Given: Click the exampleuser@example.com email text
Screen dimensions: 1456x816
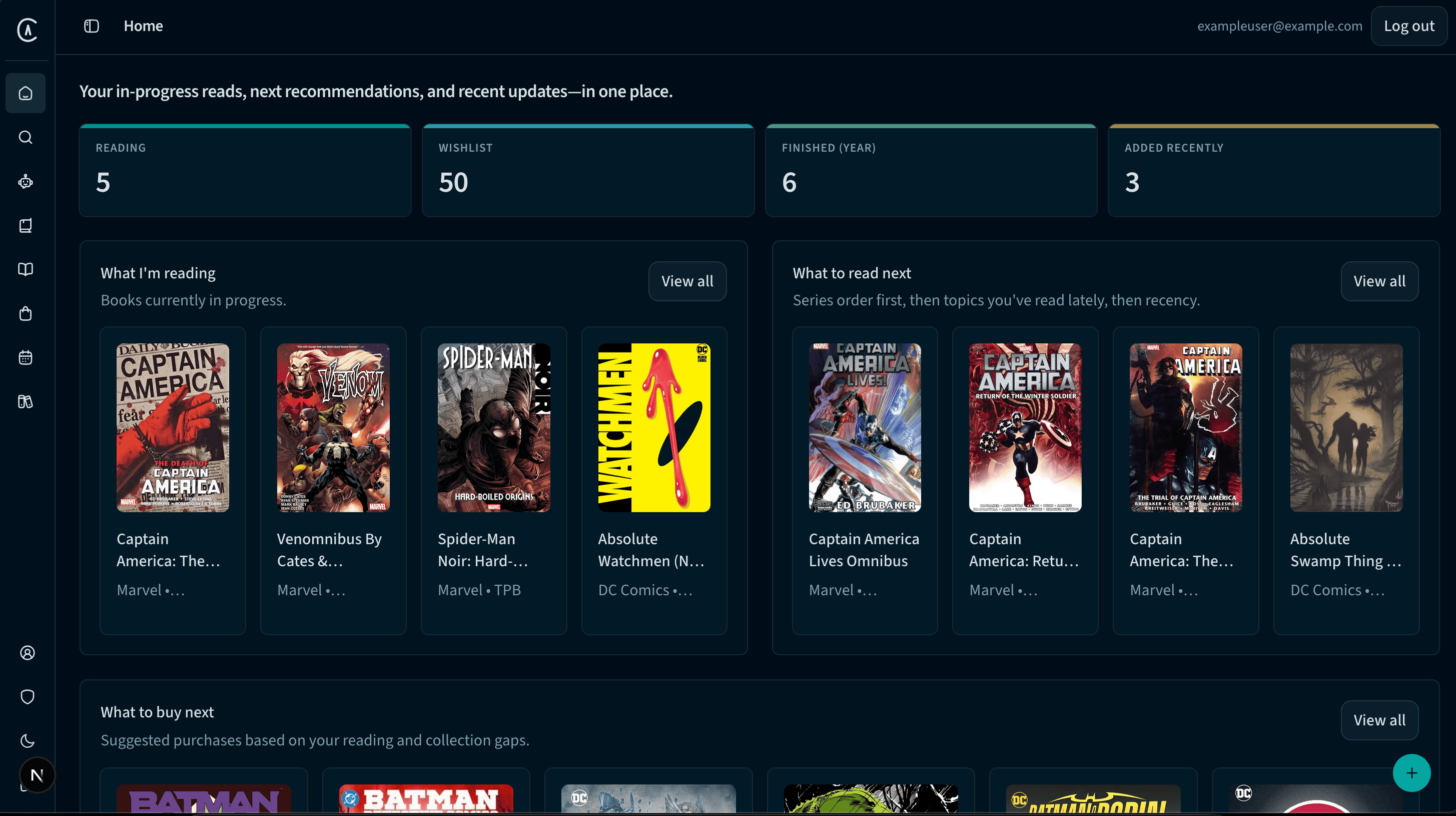Looking at the screenshot, I should (1280, 26).
